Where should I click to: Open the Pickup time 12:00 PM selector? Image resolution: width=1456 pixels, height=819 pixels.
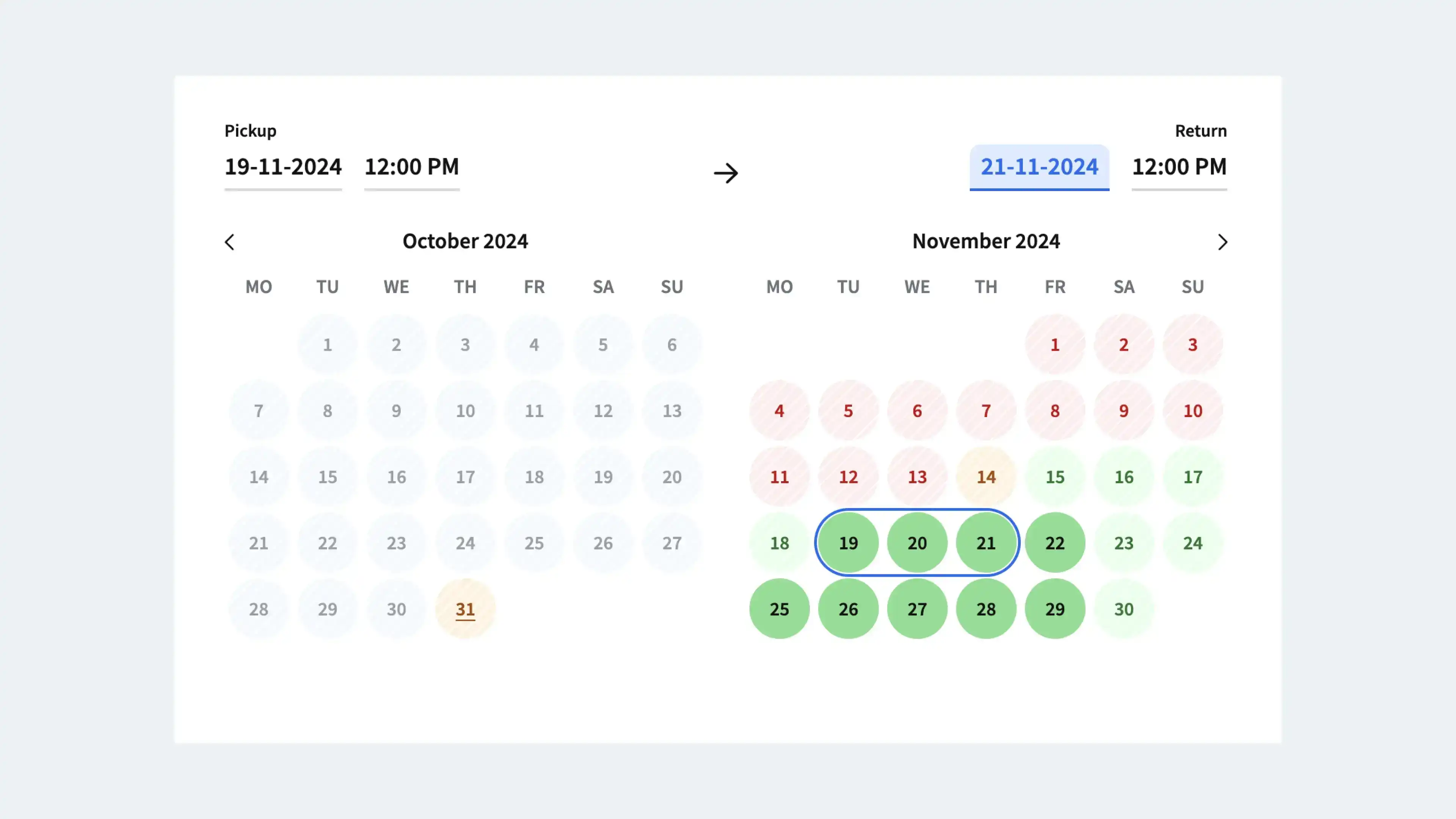[x=411, y=167]
